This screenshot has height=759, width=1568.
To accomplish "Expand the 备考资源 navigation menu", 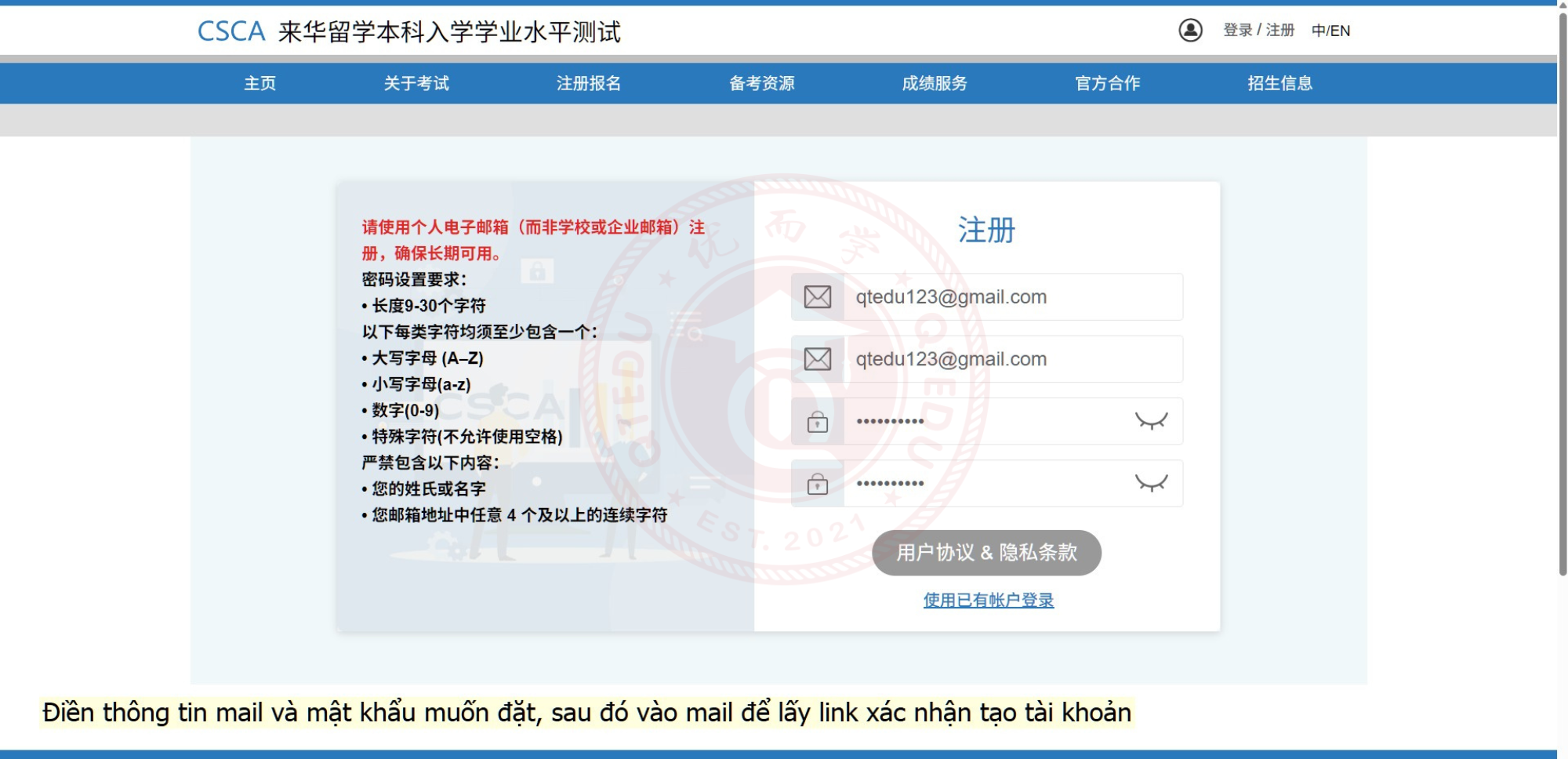I will click(761, 83).
